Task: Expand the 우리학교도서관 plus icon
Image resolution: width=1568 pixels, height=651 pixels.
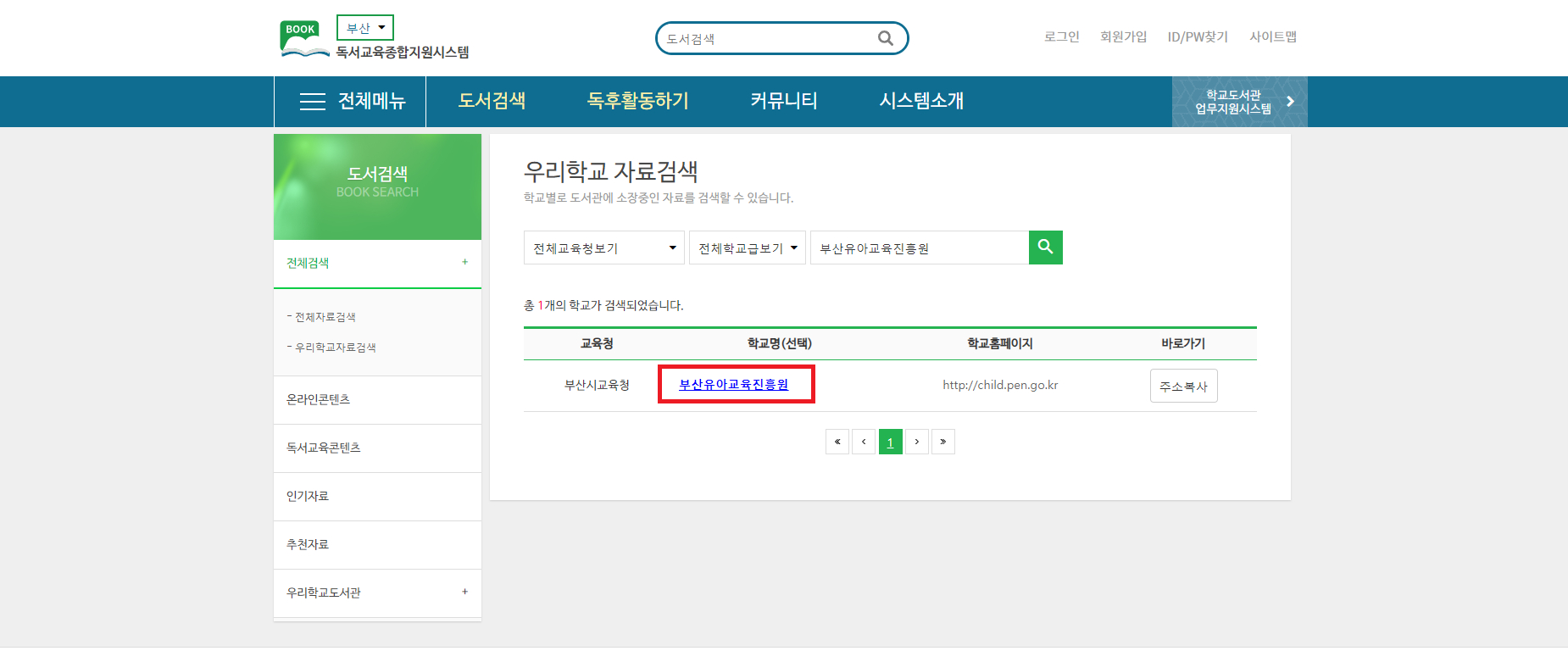Action: [464, 592]
